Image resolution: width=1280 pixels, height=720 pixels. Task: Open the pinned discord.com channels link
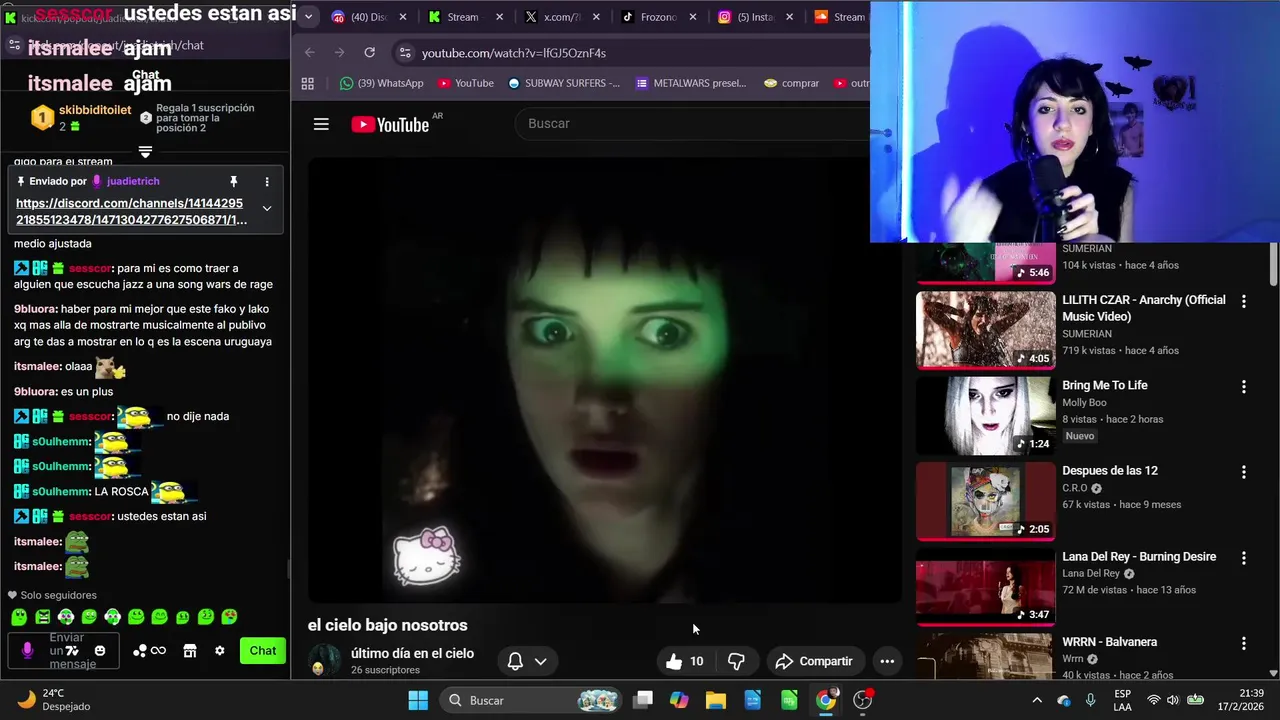tap(131, 211)
